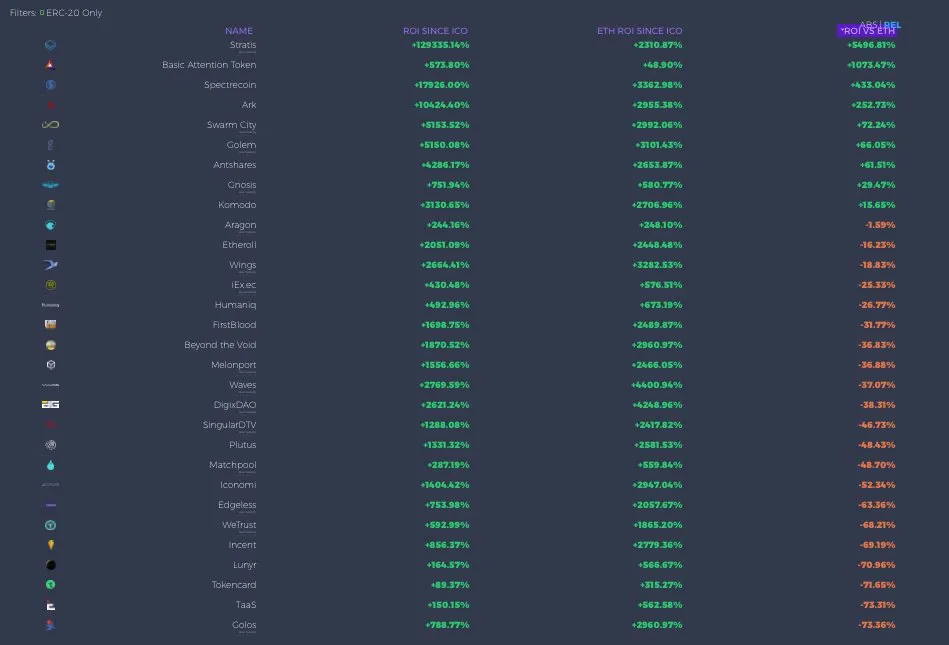This screenshot has width=949, height=645.
Task: Click the FirstBlood logo icon
Action: [x=51, y=325]
